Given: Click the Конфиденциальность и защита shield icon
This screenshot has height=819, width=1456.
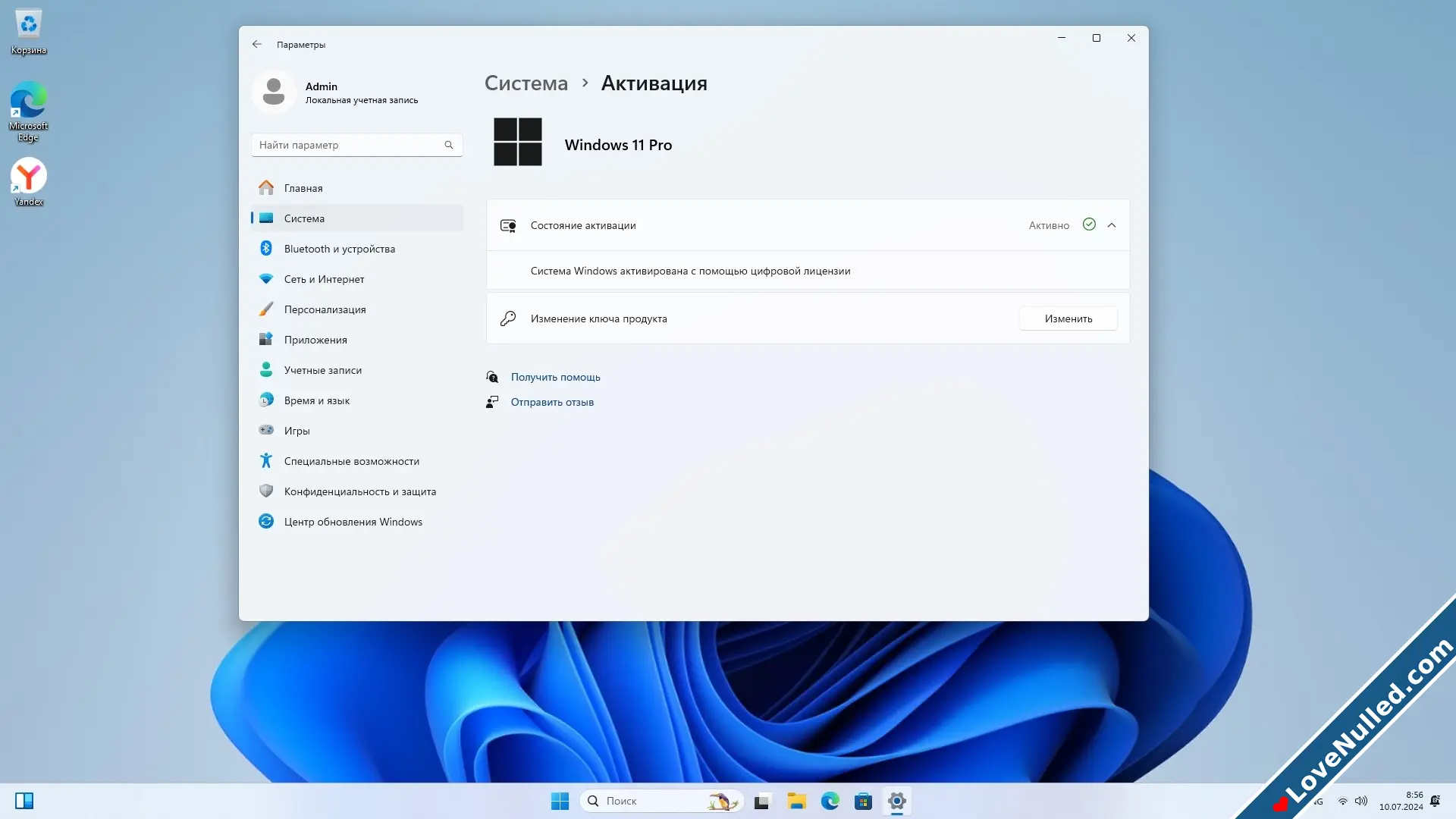Looking at the screenshot, I should coord(266,491).
